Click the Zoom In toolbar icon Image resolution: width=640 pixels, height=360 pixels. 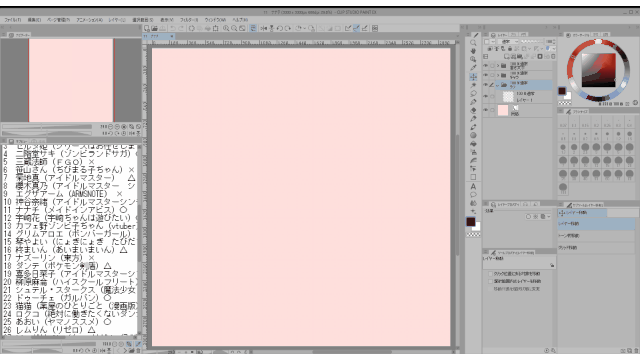point(226,28)
